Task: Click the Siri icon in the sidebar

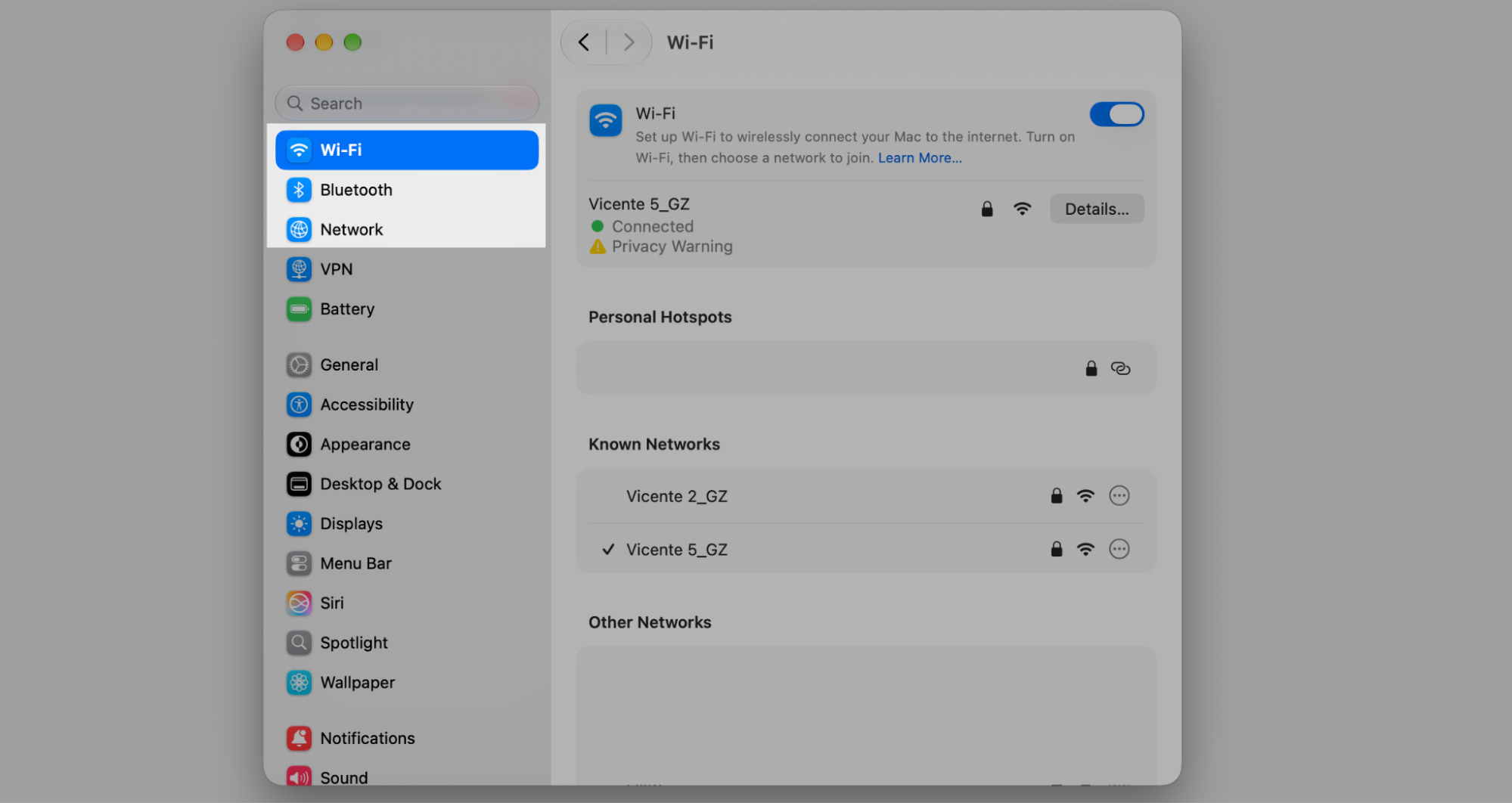Action: [299, 603]
